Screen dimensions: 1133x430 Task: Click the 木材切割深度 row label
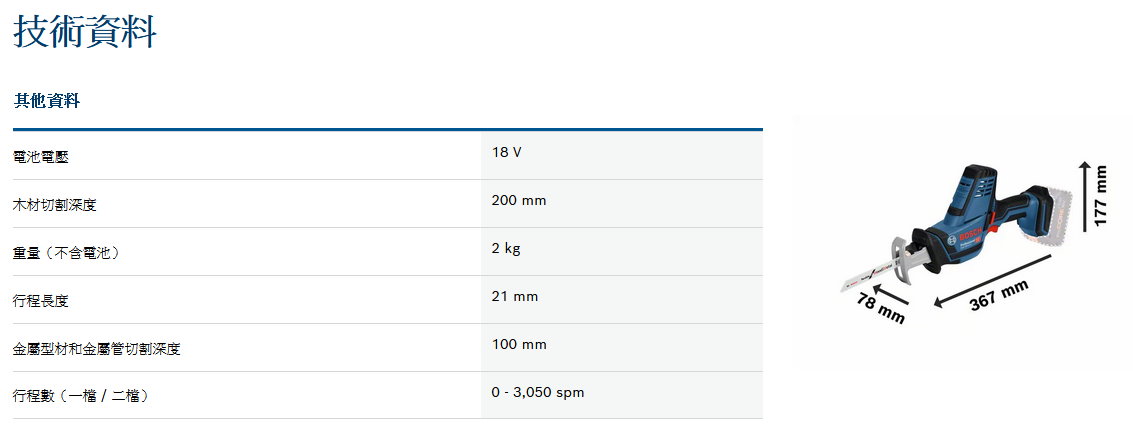[55, 205]
